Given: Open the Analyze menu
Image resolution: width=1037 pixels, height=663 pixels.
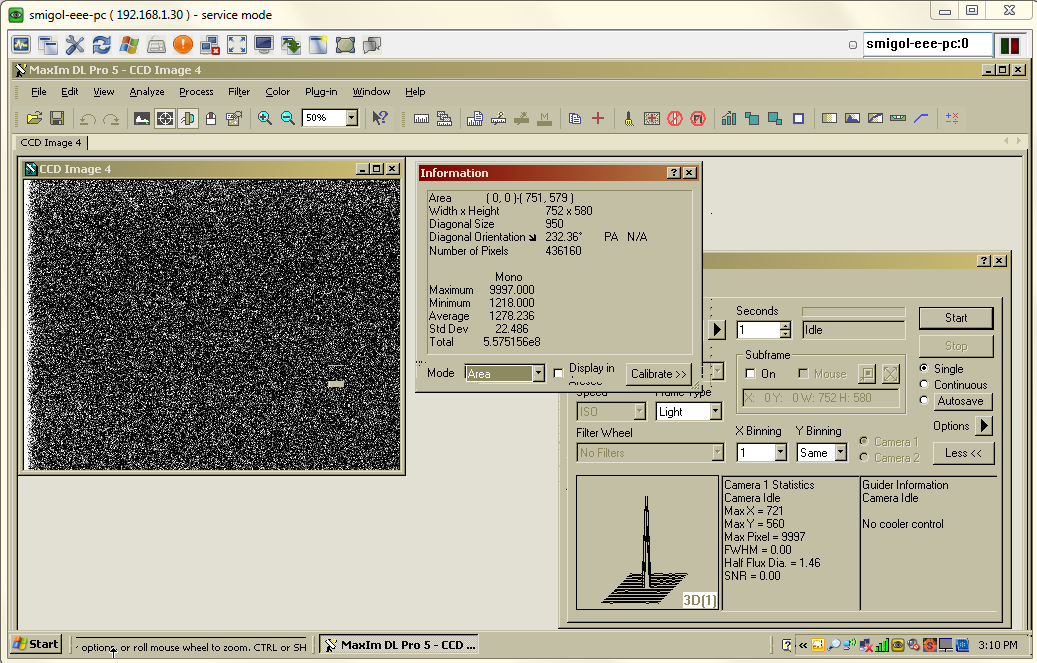Looking at the screenshot, I should 147,92.
